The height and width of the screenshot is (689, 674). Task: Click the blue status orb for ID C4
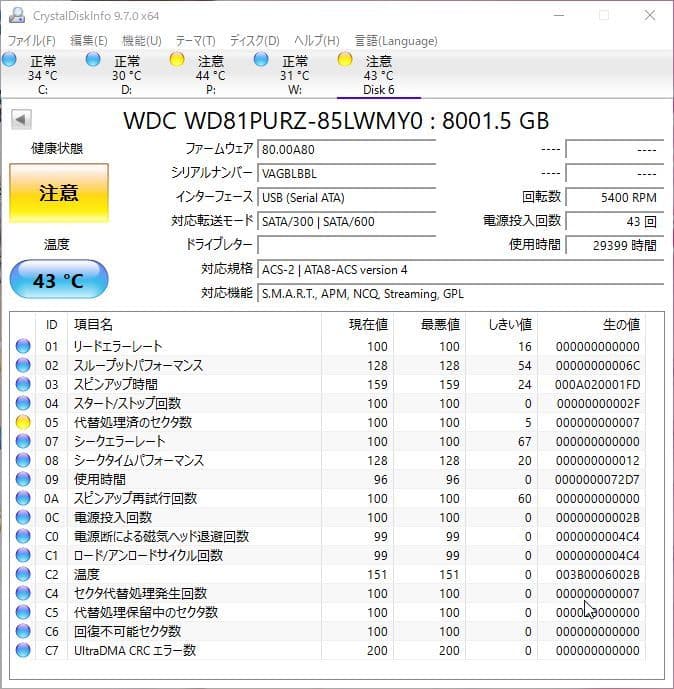click(x=23, y=593)
